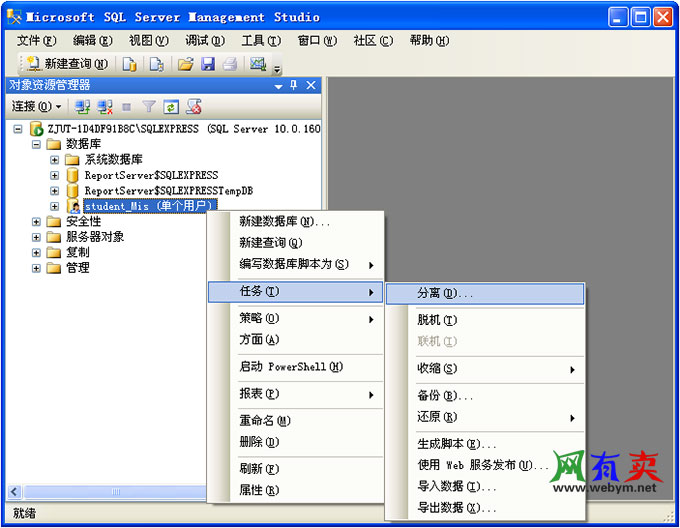Click the Analysis Services query icon
The image size is (680, 528).
(x=157, y=64)
